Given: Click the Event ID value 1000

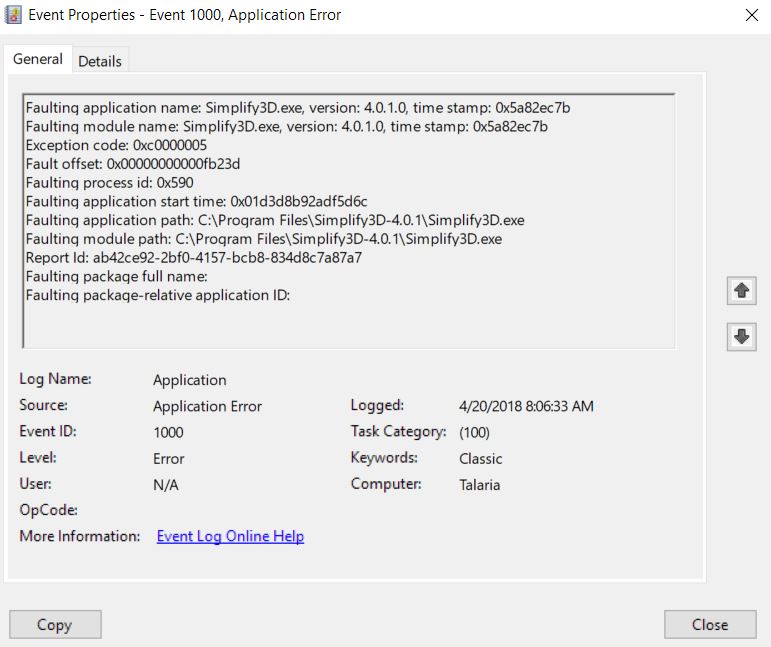Looking at the screenshot, I should point(168,432).
